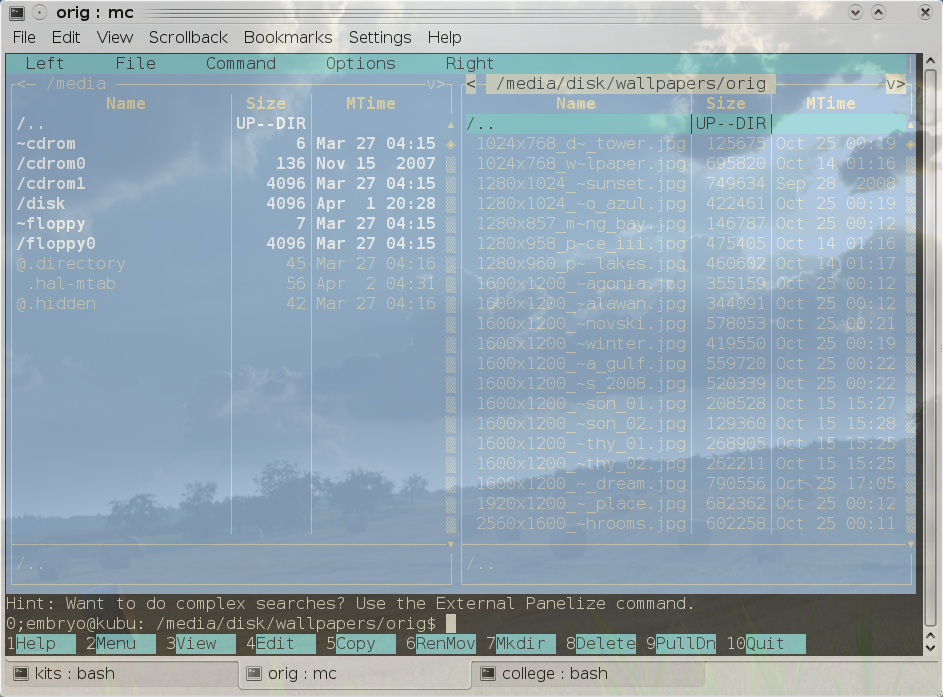Click the Konsole vertical scrollbar track

pyautogui.click(x=930, y=349)
